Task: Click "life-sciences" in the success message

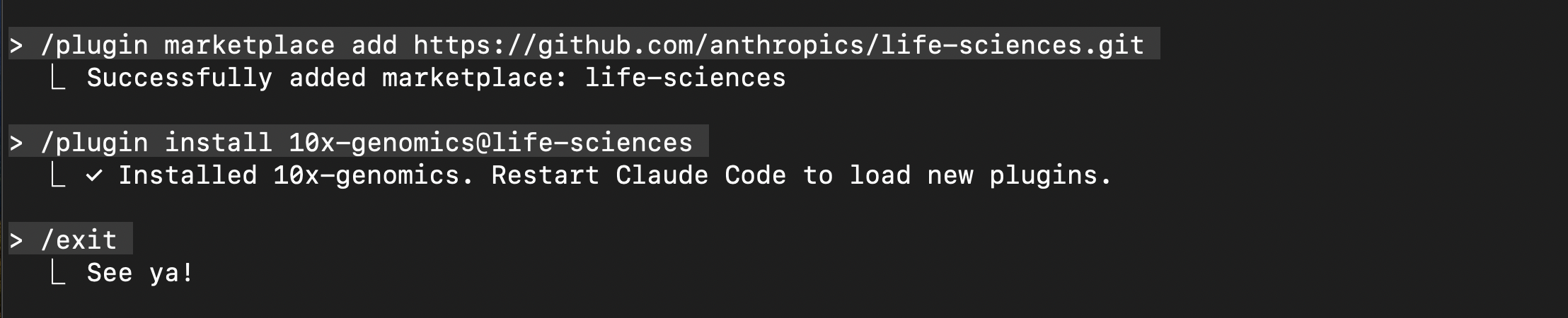Action: (x=685, y=78)
